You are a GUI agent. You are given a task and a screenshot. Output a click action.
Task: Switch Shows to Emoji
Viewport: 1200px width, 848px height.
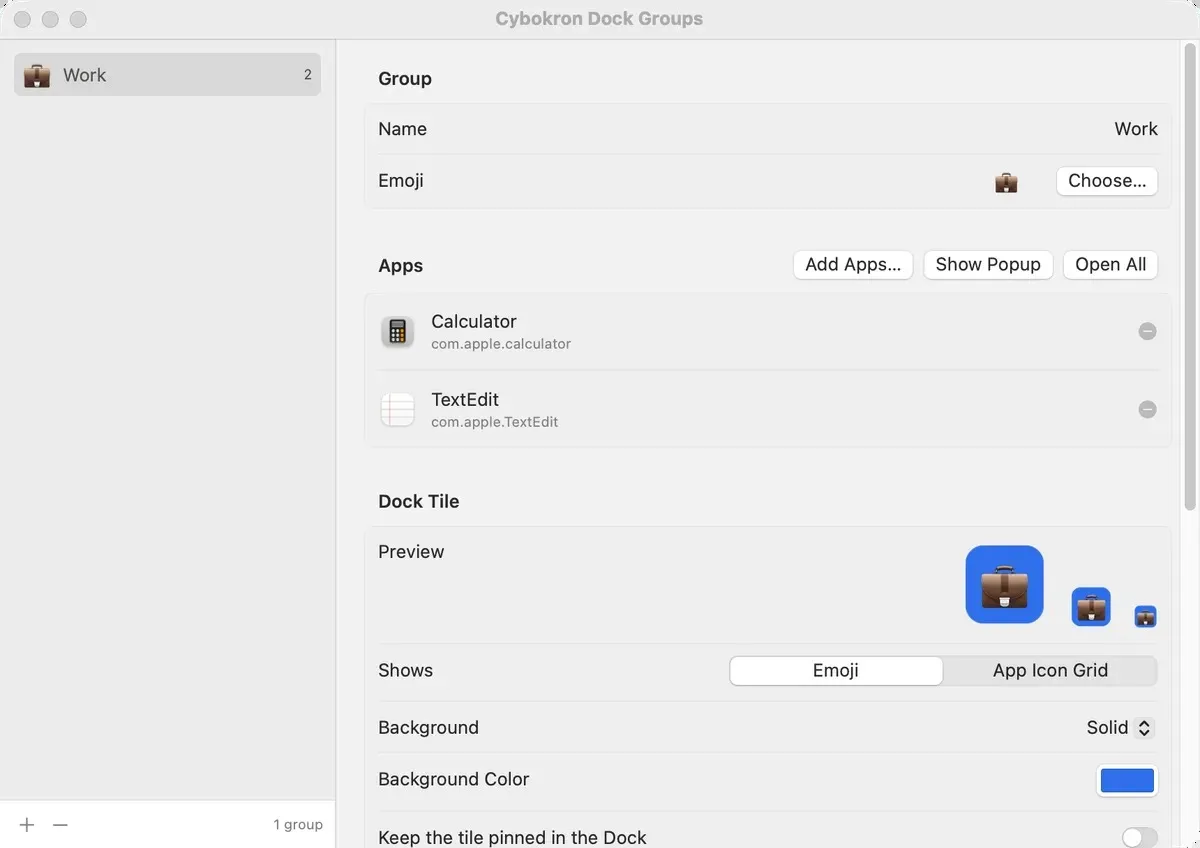pos(836,671)
